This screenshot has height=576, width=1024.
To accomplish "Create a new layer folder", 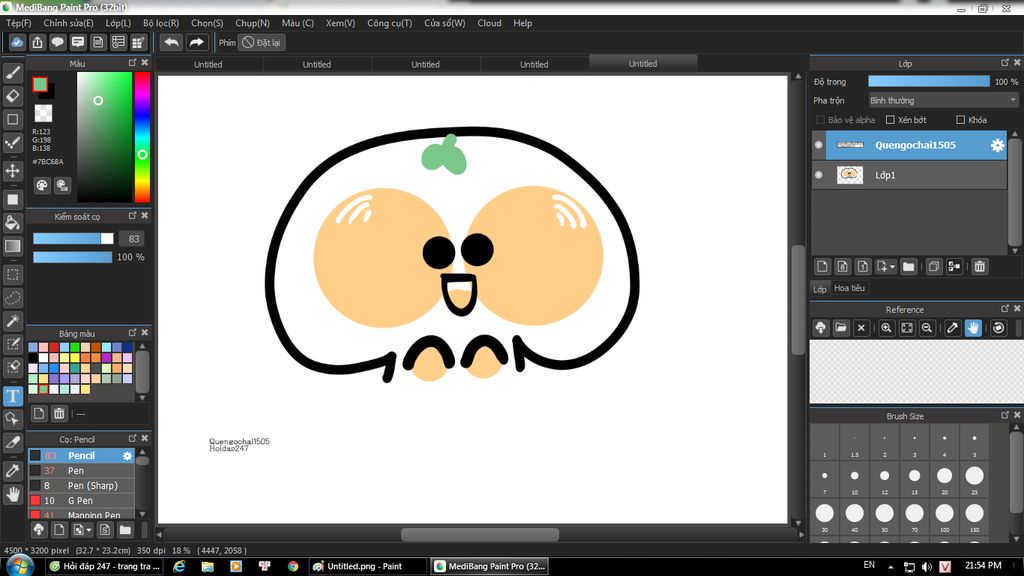I will click(908, 266).
